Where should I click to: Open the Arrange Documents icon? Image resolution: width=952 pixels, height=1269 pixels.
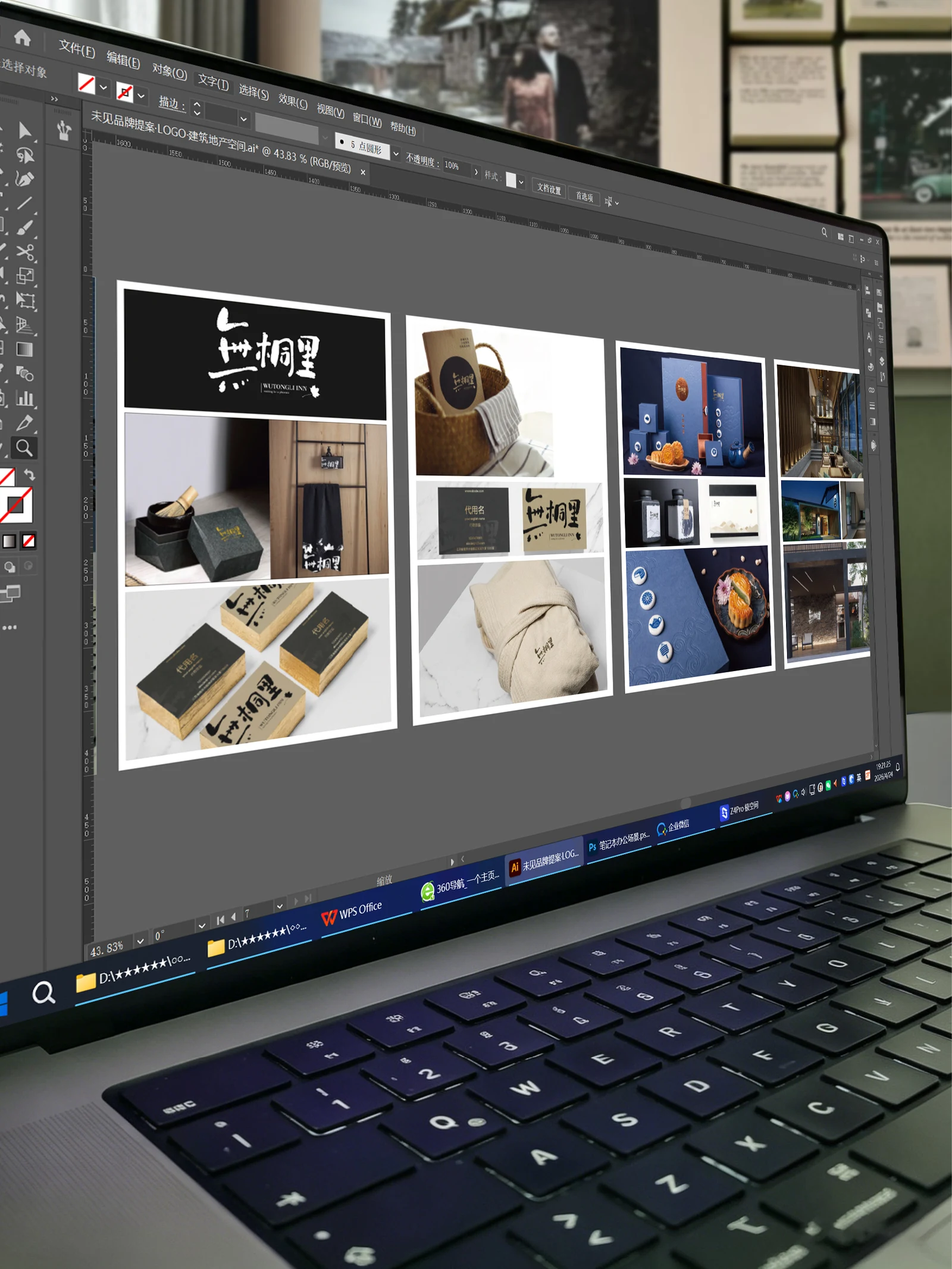click(841, 236)
